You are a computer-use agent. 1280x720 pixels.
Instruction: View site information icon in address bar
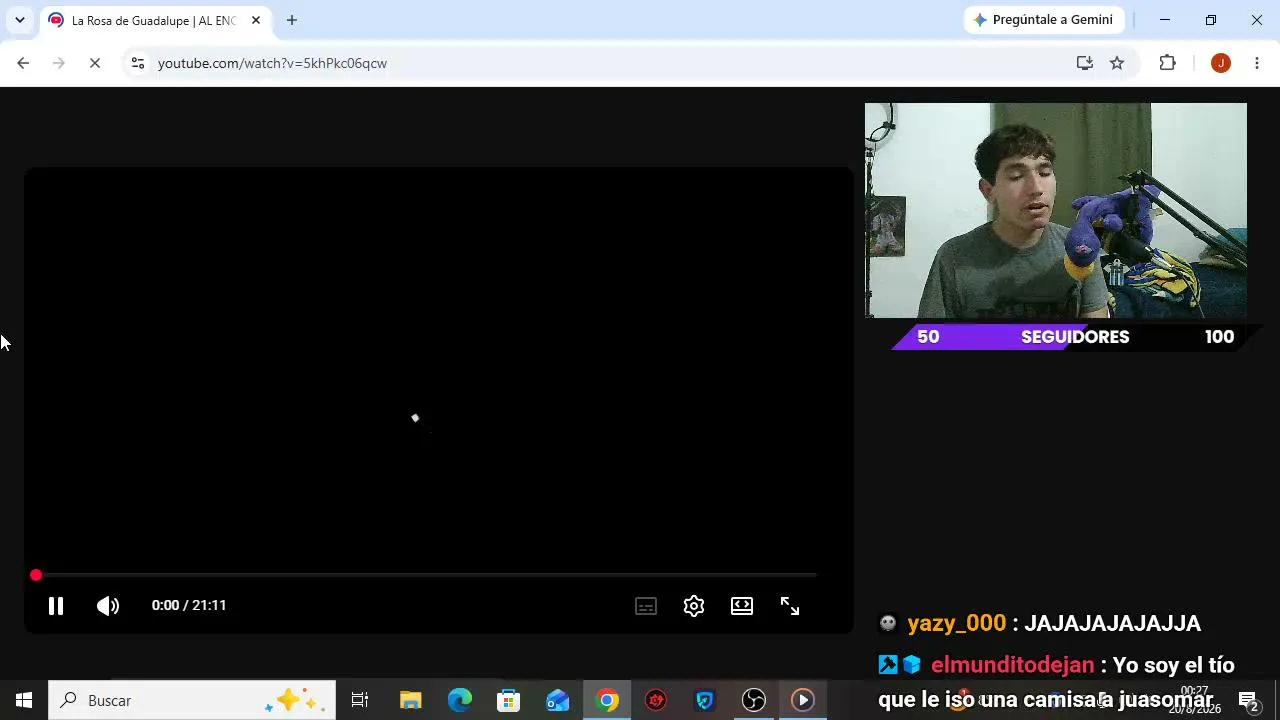pyautogui.click(x=138, y=63)
